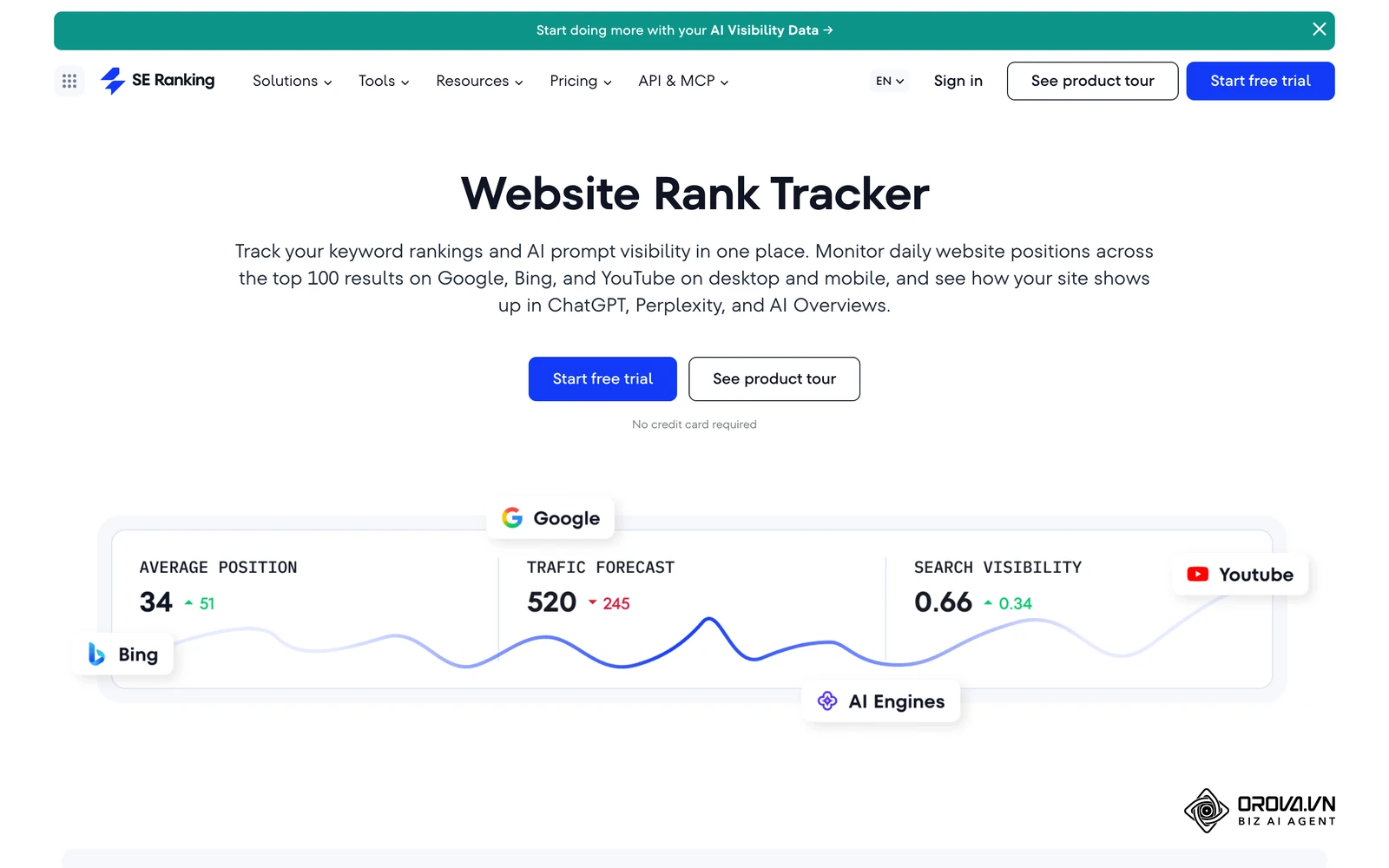Click the search visibility value 0.66

(943, 602)
